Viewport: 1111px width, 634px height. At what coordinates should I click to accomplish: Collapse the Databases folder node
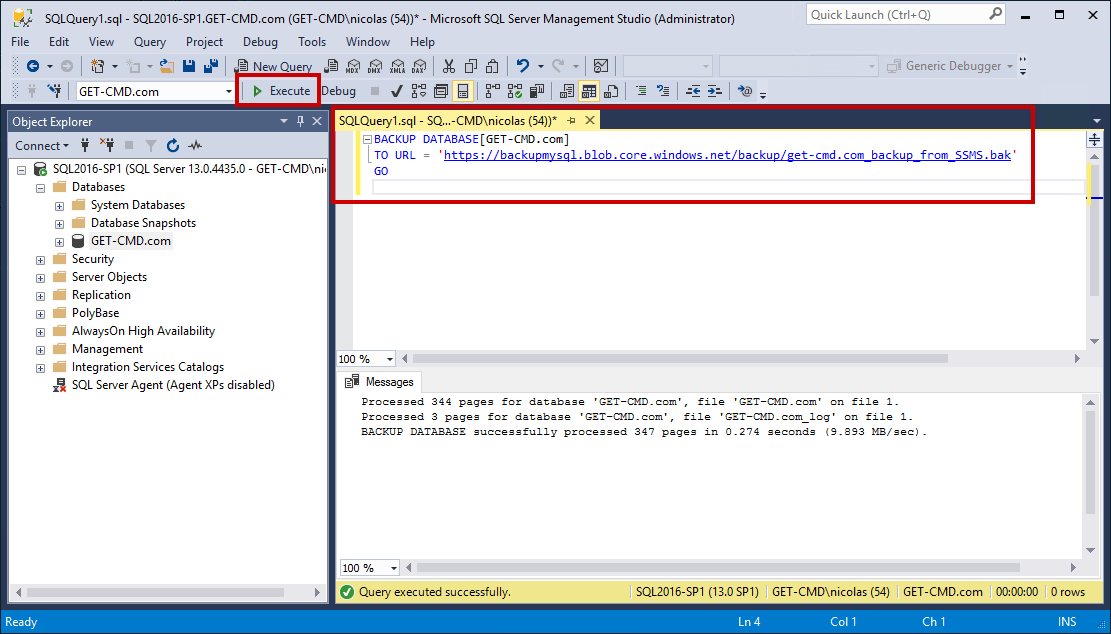40,188
